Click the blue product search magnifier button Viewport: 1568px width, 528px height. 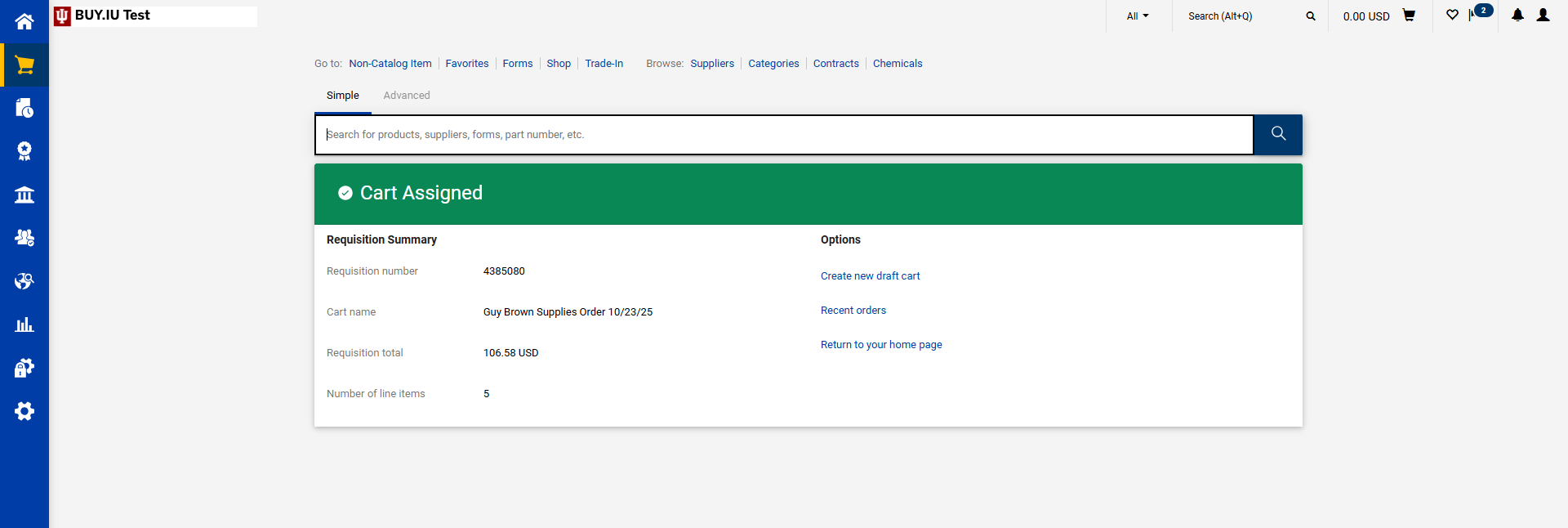(x=1278, y=134)
